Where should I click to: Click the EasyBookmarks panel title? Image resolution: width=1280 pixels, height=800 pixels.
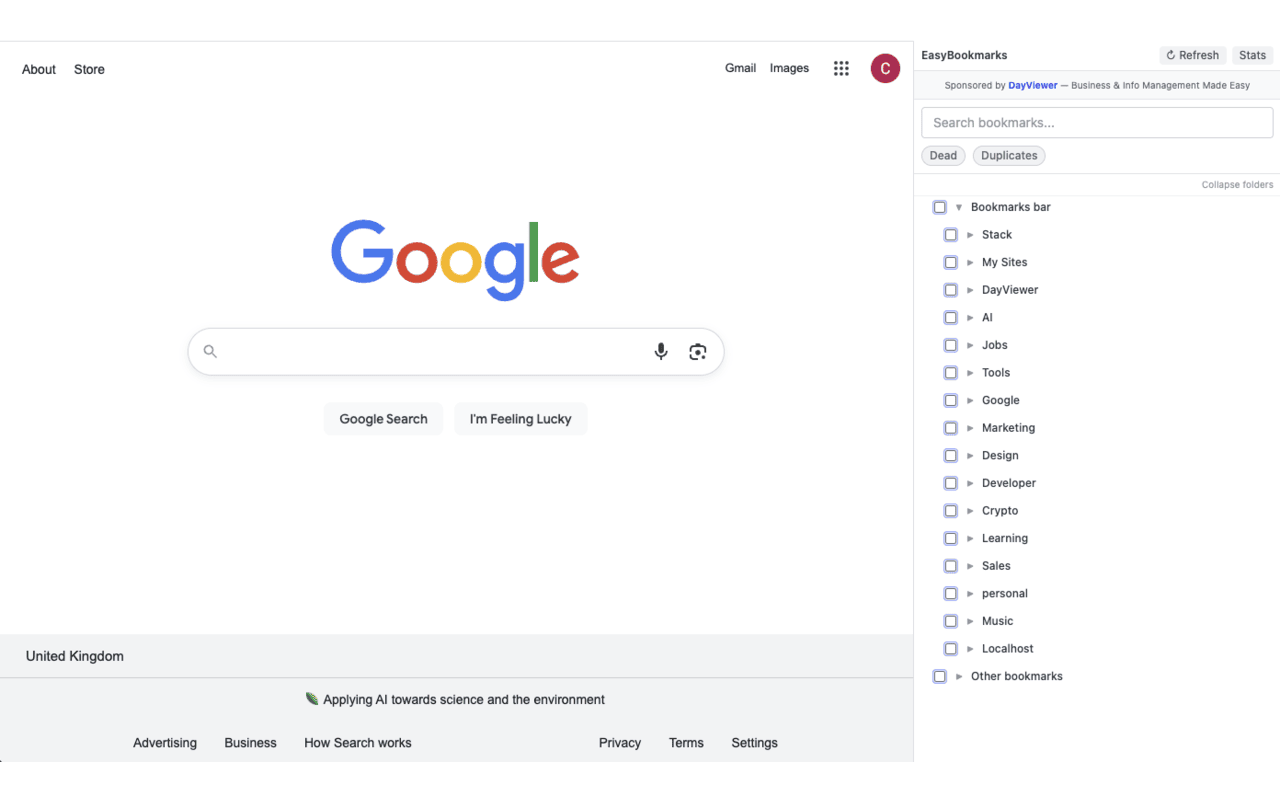[964, 55]
